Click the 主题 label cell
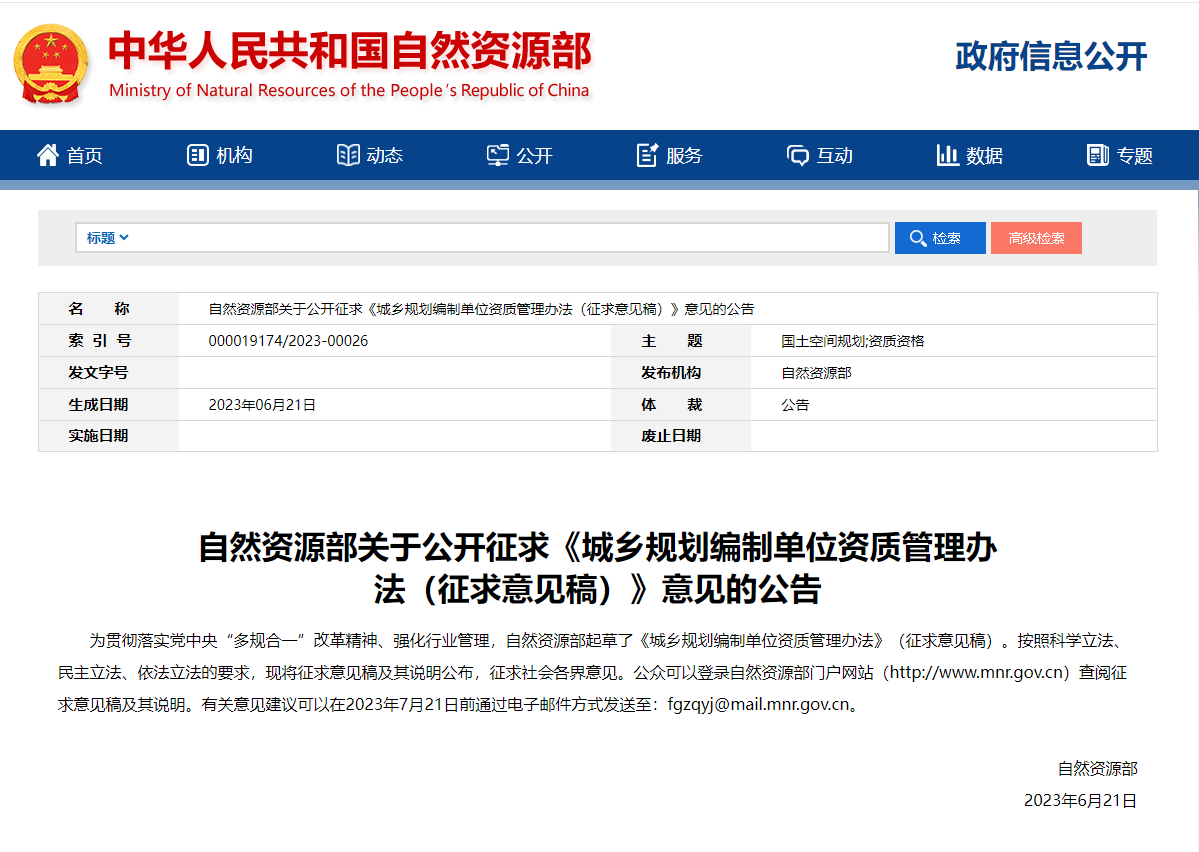Viewport: 1199px width, 852px height. click(681, 341)
